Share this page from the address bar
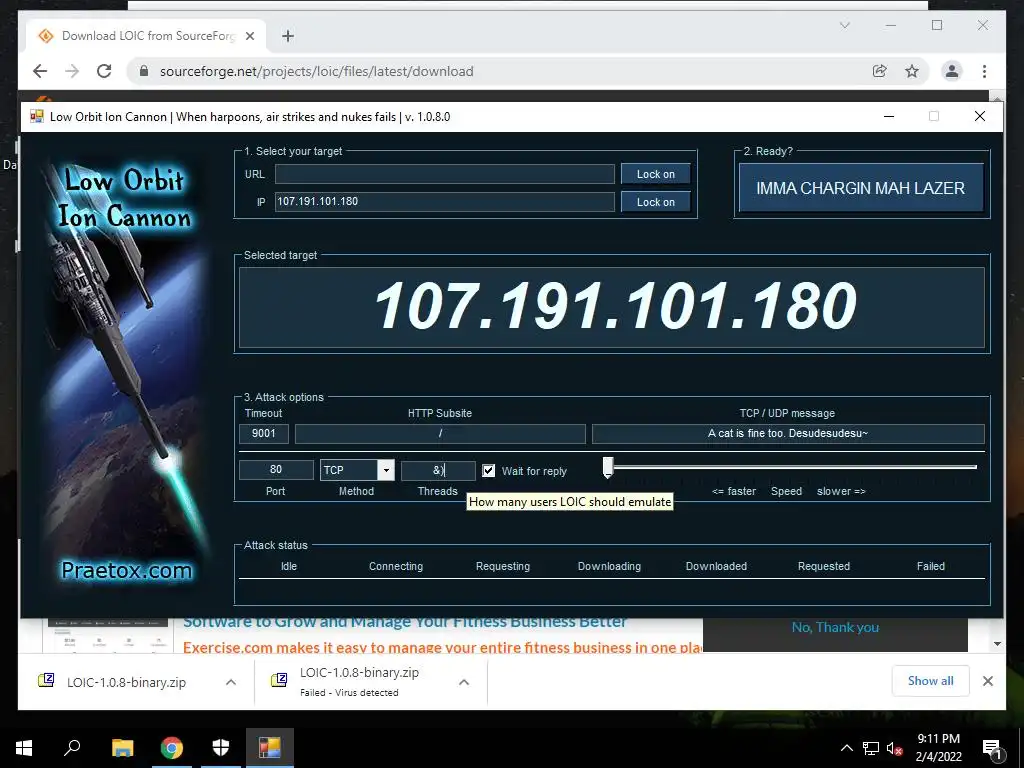This screenshot has height=768, width=1024. tap(880, 71)
